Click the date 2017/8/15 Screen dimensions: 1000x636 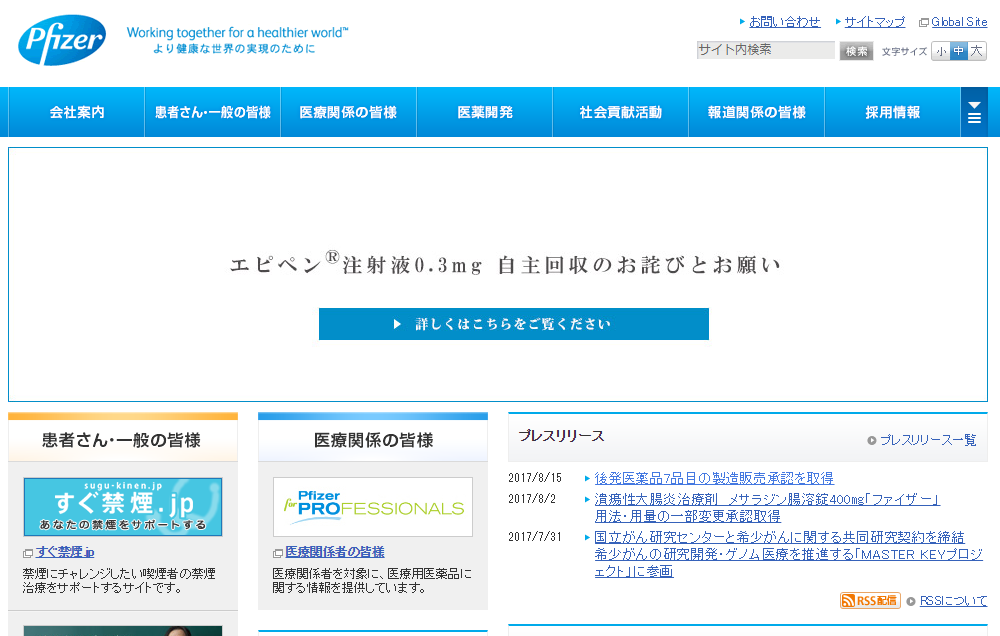535,478
